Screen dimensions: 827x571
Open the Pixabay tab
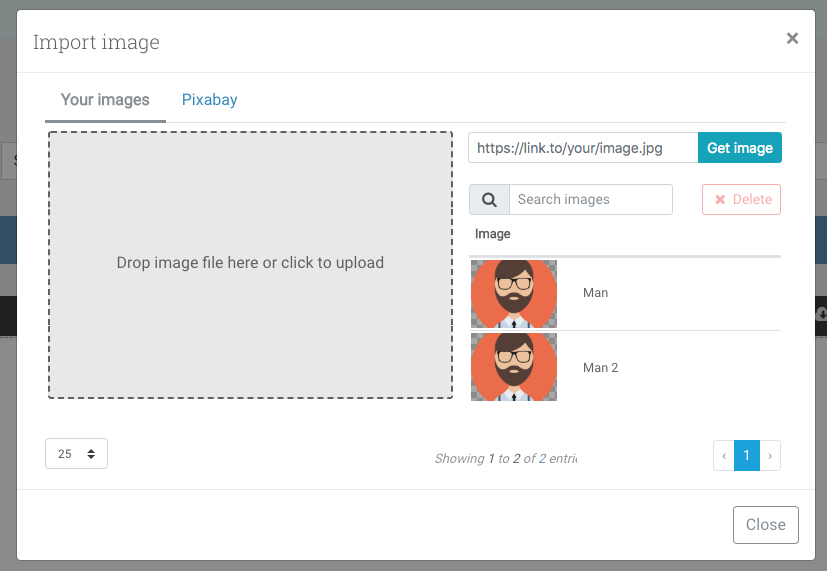point(209,100)
